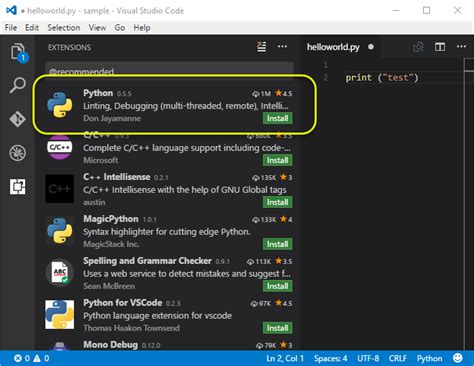
Task: Open Ln 2, Col 1 go-to-line in status bar
Action: (x=285, y=358)
